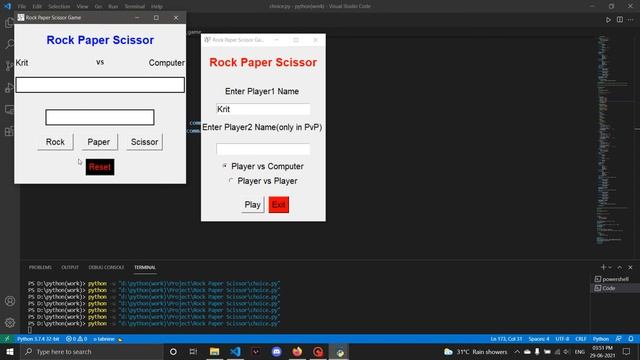Select the TERMINAL panel tab
This screenshot has height=360, width=640.
click(x=145, y=267)
